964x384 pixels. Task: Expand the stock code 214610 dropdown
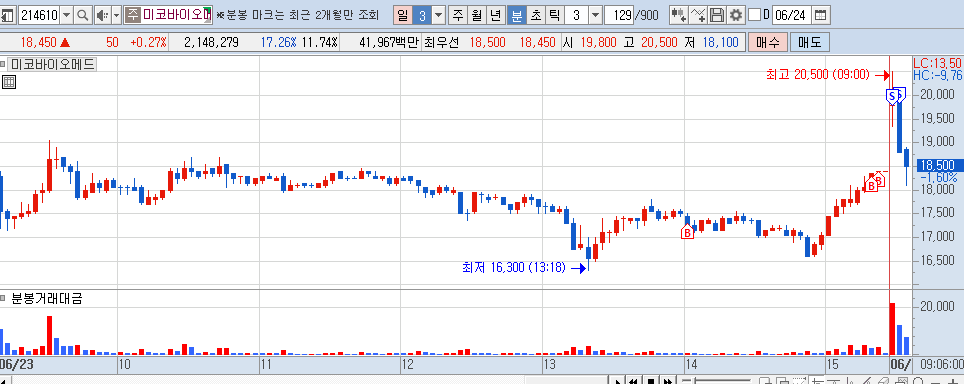(66, 15)
